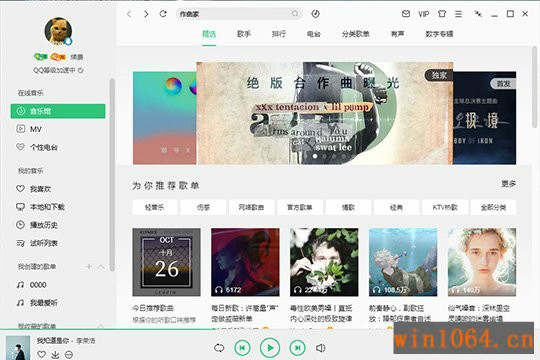Mute the volume speaker icon

click(320, 348)
